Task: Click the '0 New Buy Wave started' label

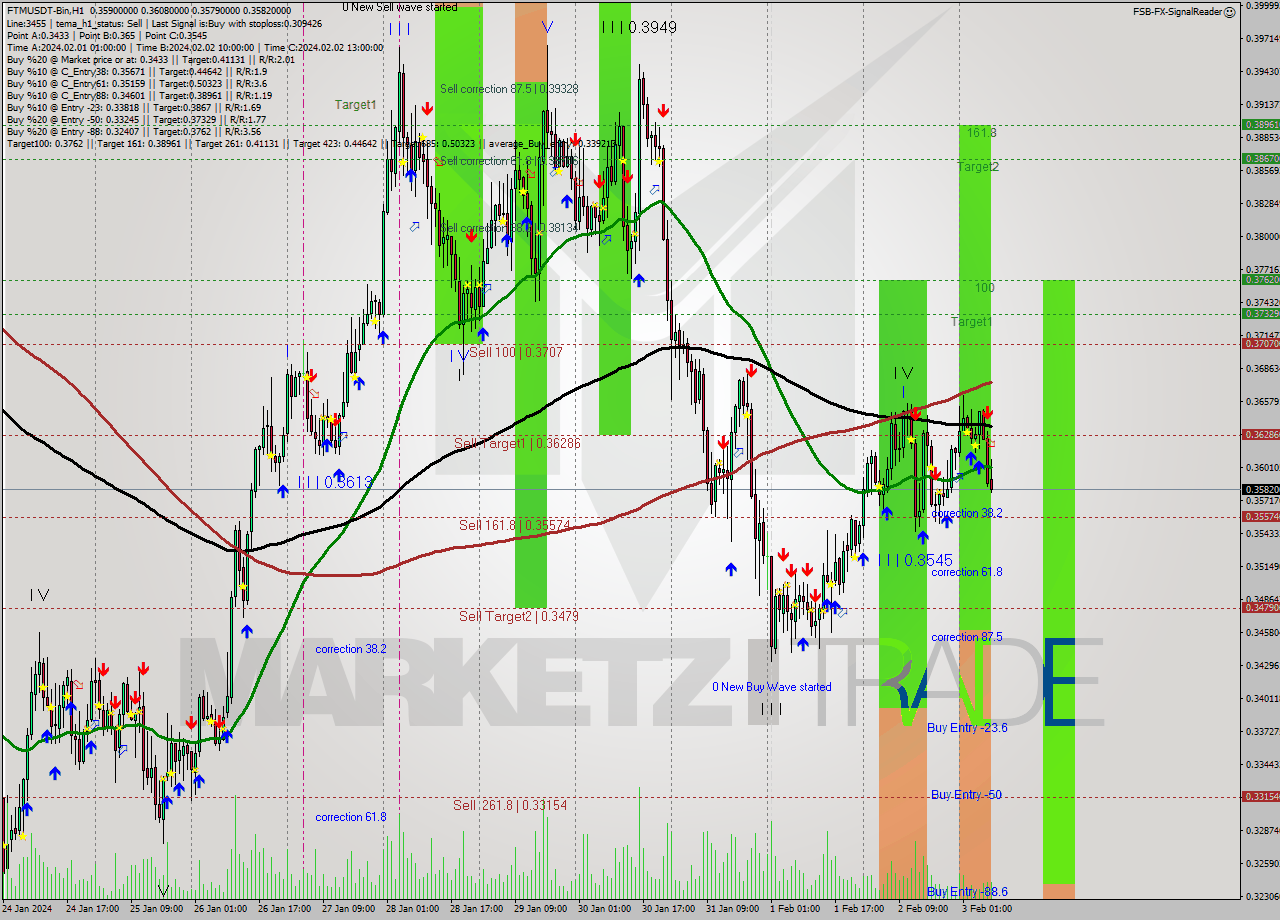Action: (771, 687)
